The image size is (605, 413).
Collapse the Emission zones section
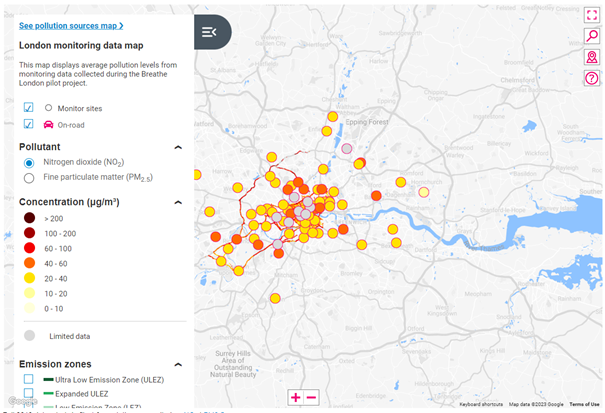coord(178,364)
